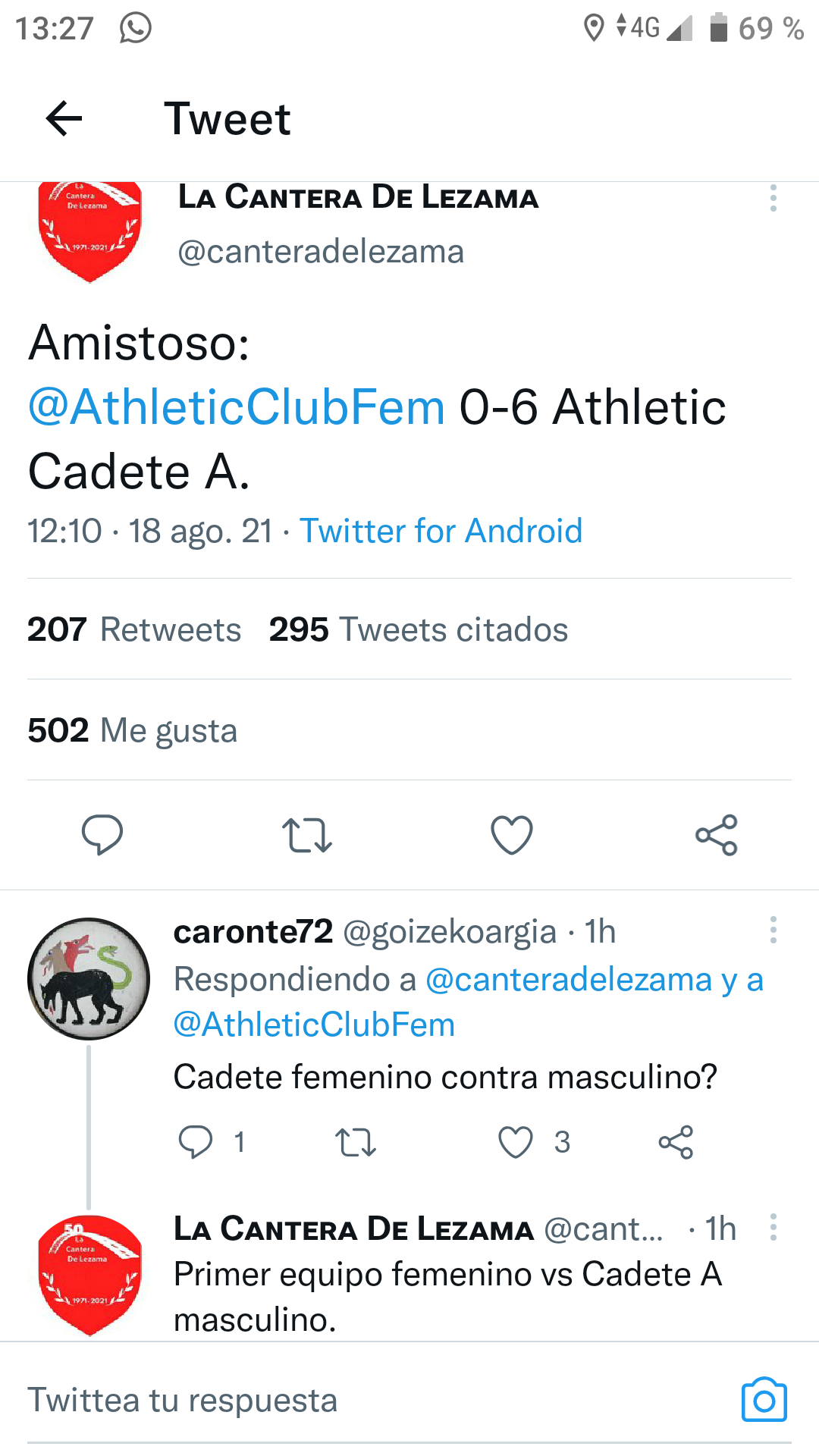Like caronte72's reply
The width and height of the screenshot is (819, 1456).
point(516,1142)
